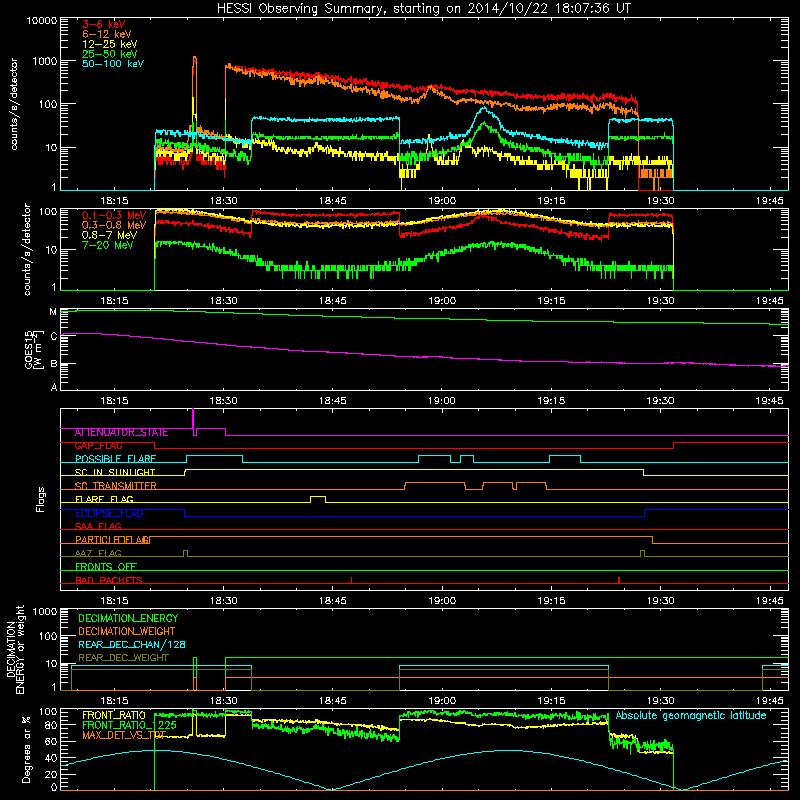Select the SAA_FLAG label
Image resolution: width=800 pixels, height=800 pixels.
(98, 526)
